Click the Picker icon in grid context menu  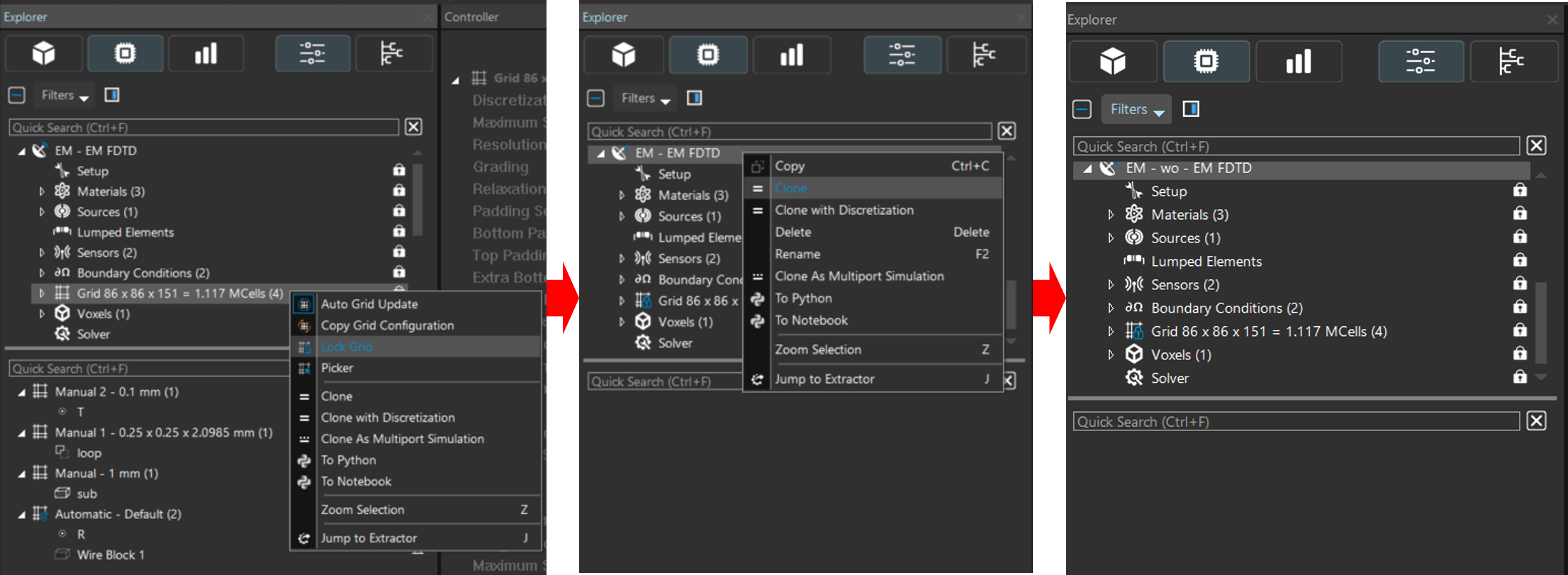(x=304, y=368)
